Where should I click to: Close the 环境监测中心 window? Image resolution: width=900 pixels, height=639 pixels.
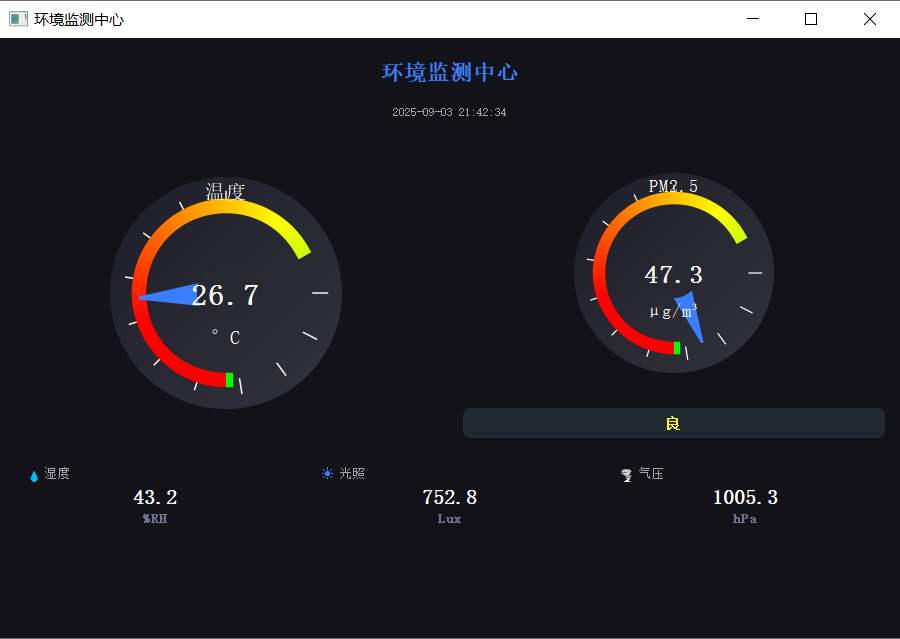point(870,19)
